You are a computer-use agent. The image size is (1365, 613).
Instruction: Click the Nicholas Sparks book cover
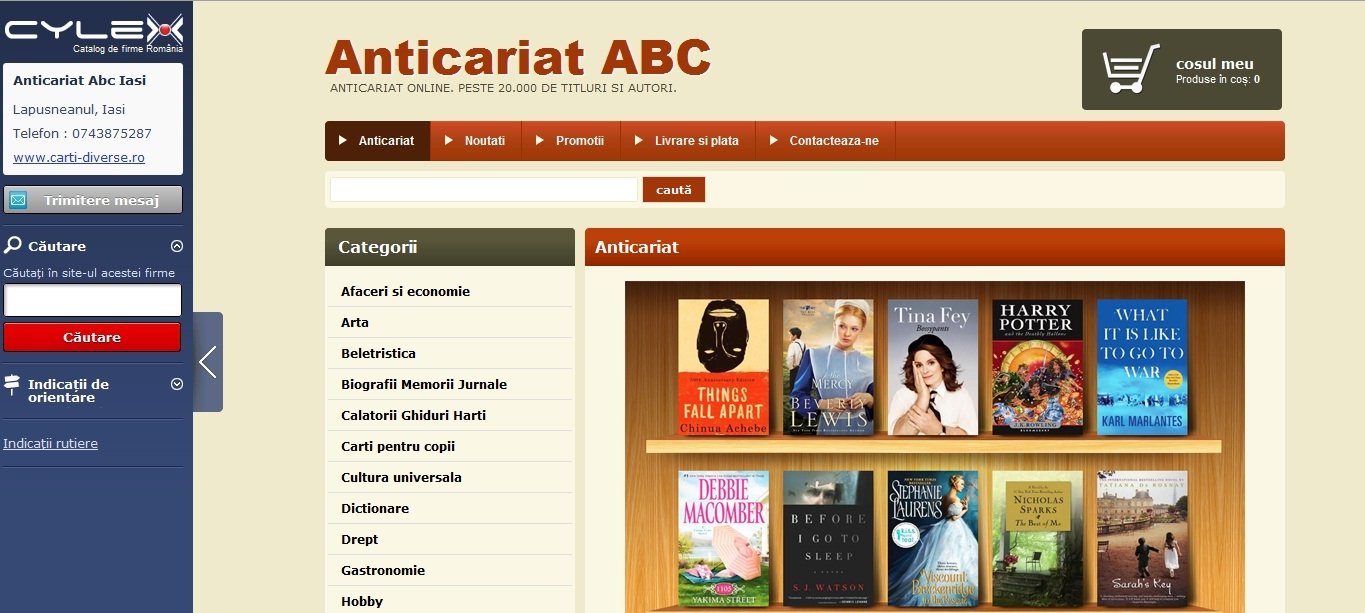pyautogui.click(x=1037, y=539)
